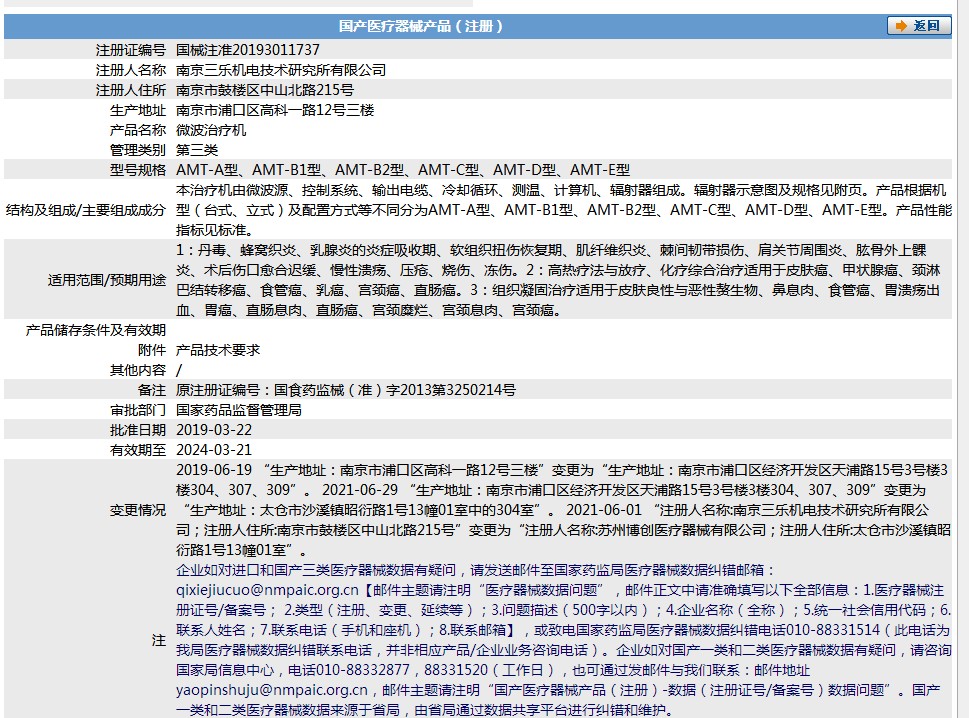The height and width of the screenshot is (718, 969).
Task: Click the 备注 original registration number text
Action: point(346,390)
